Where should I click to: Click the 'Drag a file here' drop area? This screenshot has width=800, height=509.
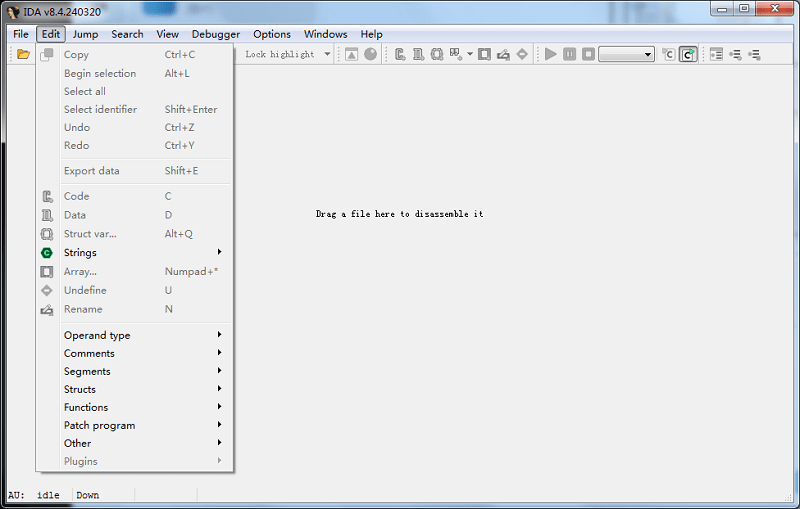(399, 214)
